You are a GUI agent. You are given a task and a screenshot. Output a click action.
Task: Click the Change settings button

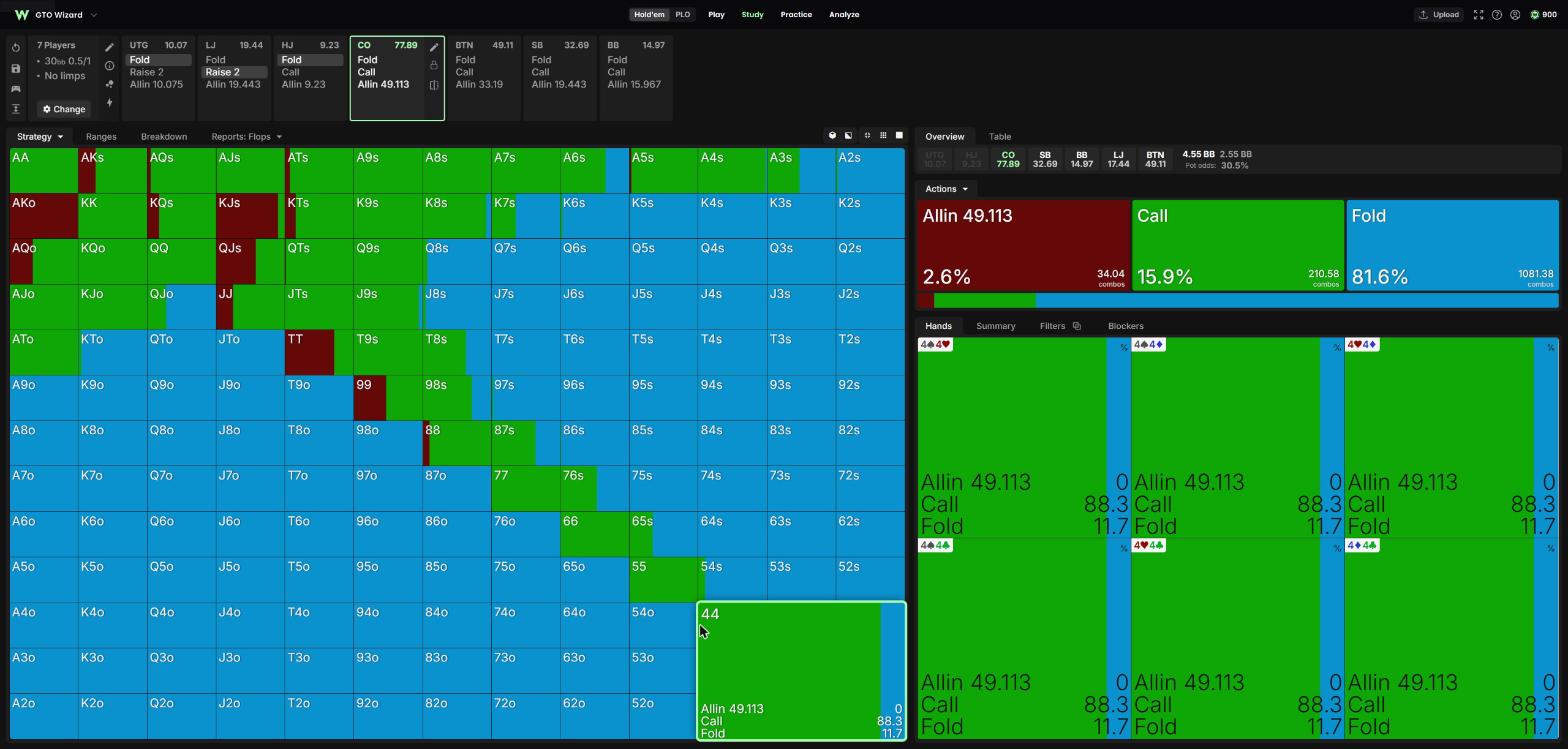[63, 109]
